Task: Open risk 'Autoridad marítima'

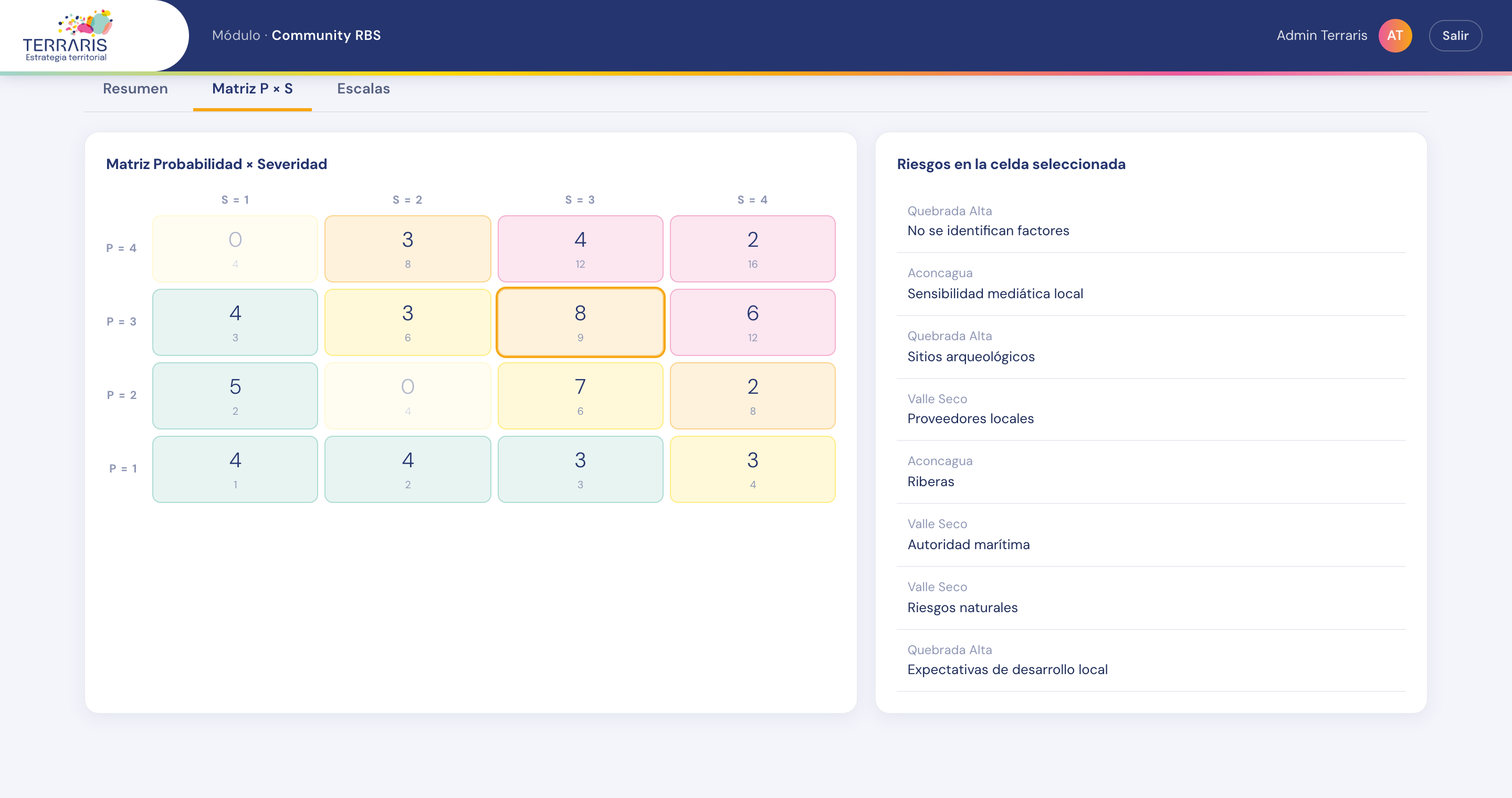Action: pyautogui.click(x=1150, y=534)
